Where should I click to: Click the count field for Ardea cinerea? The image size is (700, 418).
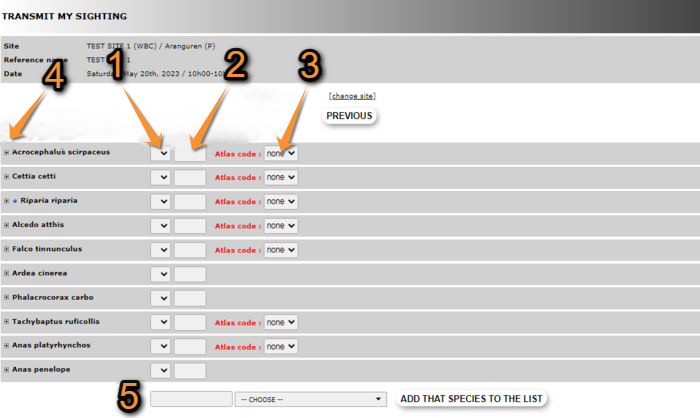tap(190, 274)
